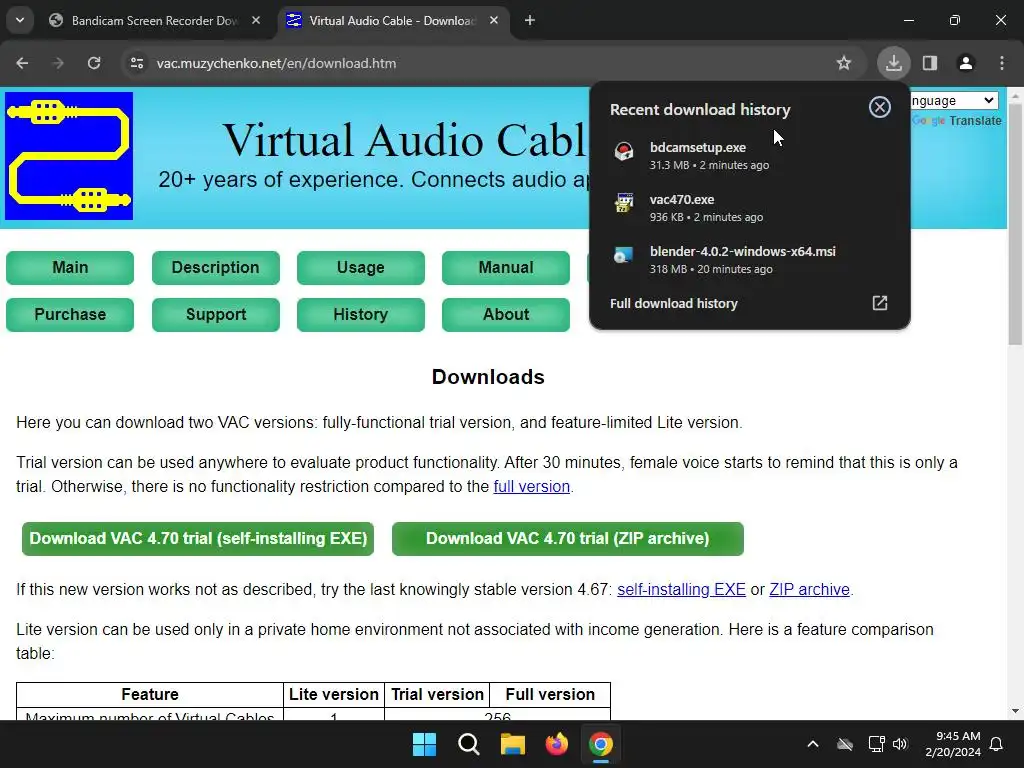Viewport: 1024px width, 768px height.
Task: Open Windows taskbar search
Action: pyautogui.click(x=468, y=744)
